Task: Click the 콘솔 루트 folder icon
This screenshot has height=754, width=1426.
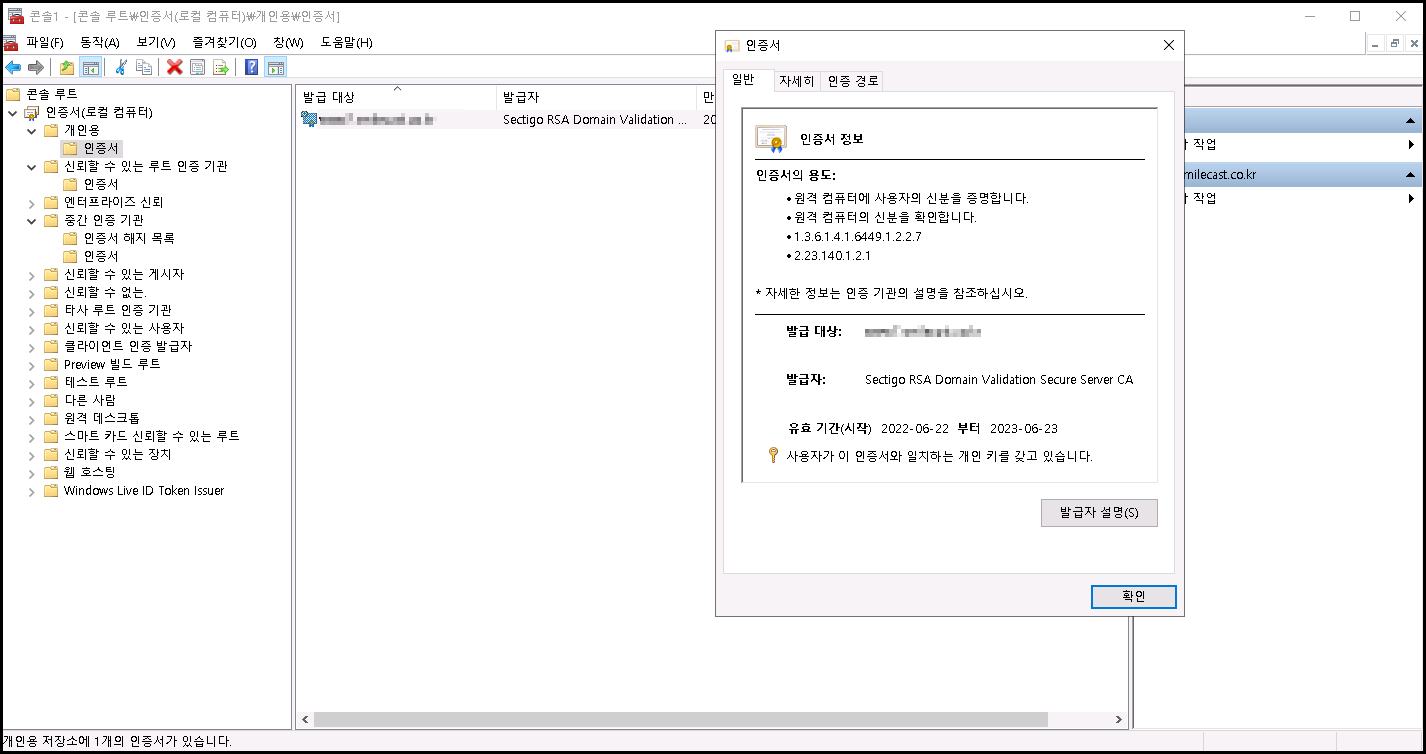Action: (x=12, y=94)
